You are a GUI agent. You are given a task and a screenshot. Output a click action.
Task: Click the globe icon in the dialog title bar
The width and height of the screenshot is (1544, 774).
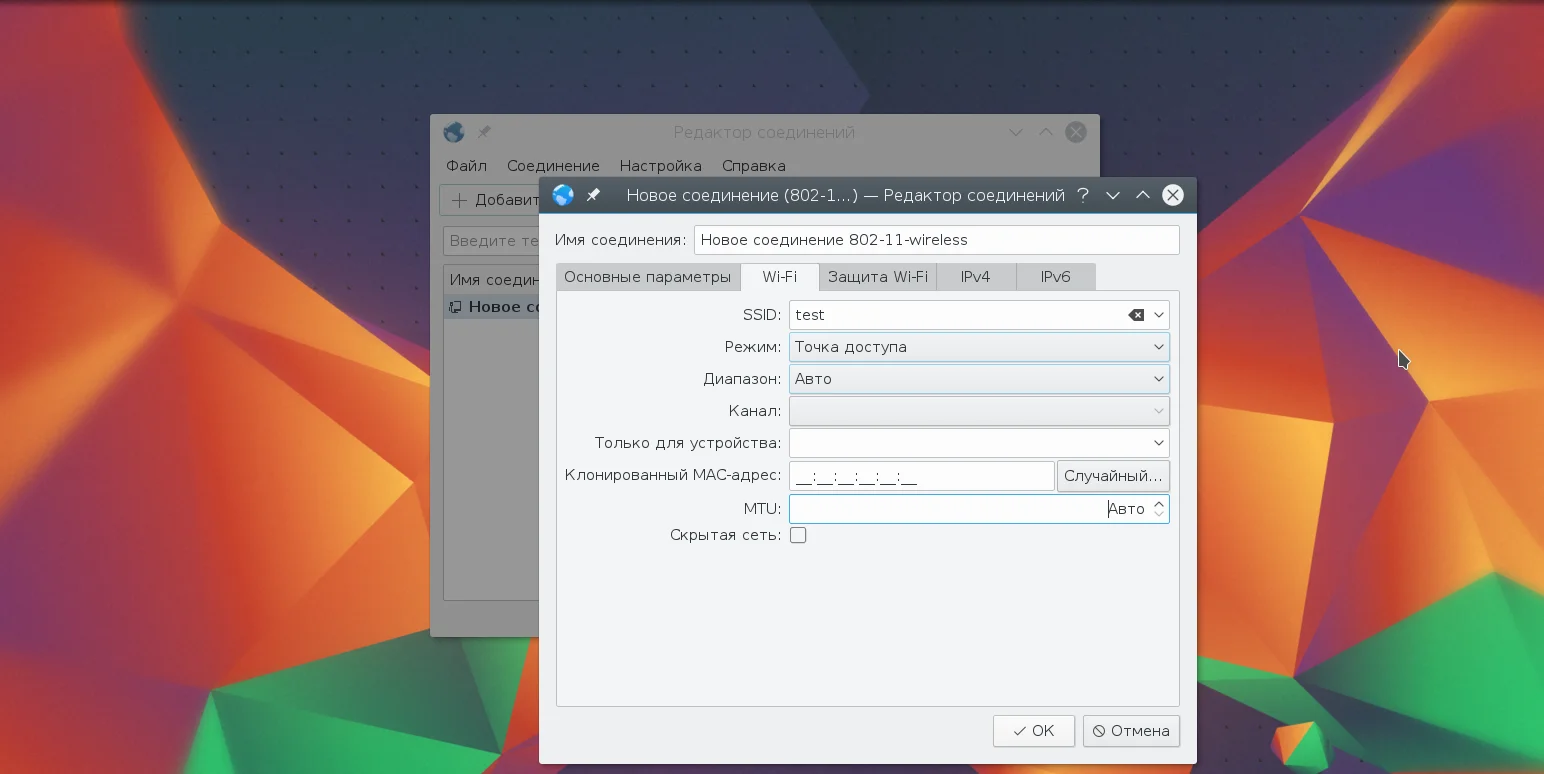[x=563, y=196]
